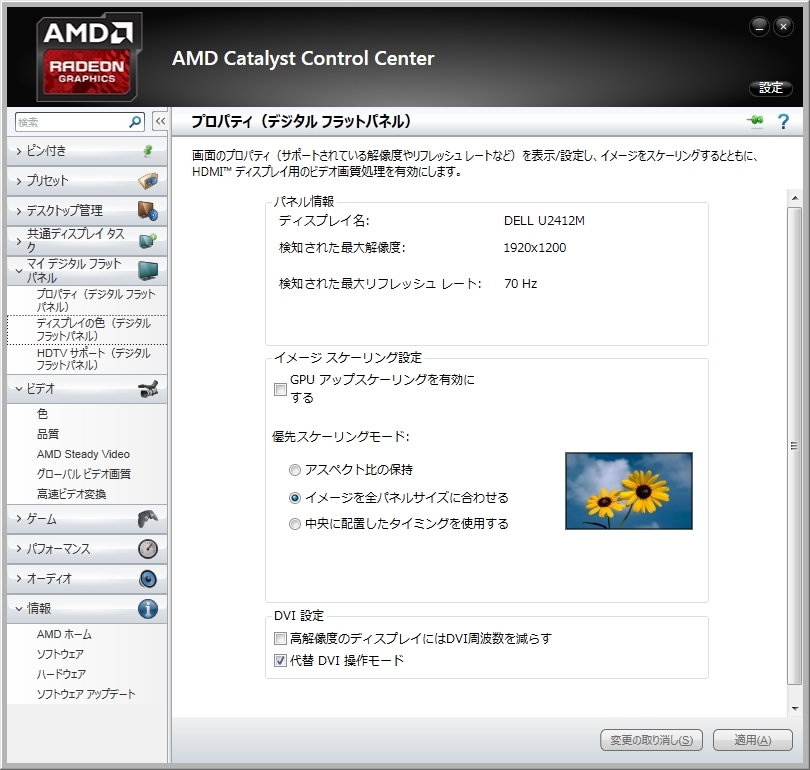Click the scrollbar up arrow
810x770 pixels.
coord(795,198)
